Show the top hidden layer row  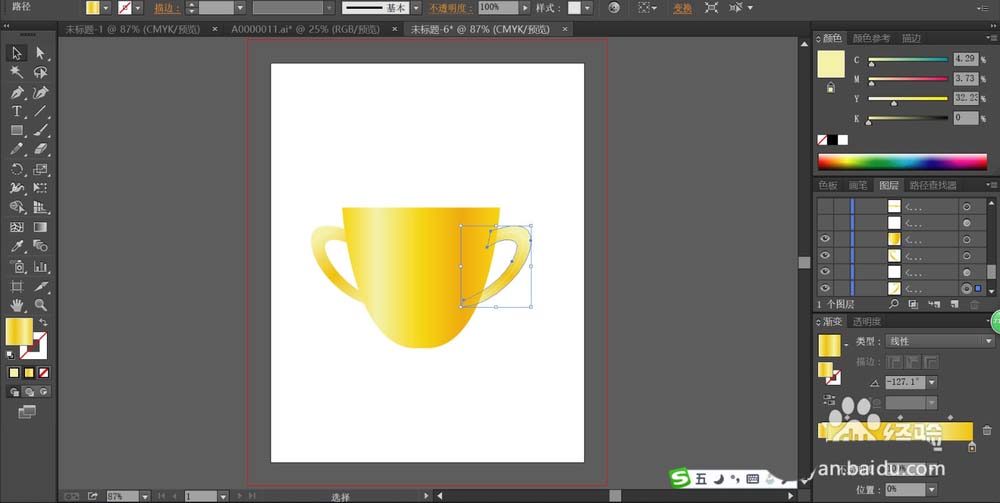(825, 206)
